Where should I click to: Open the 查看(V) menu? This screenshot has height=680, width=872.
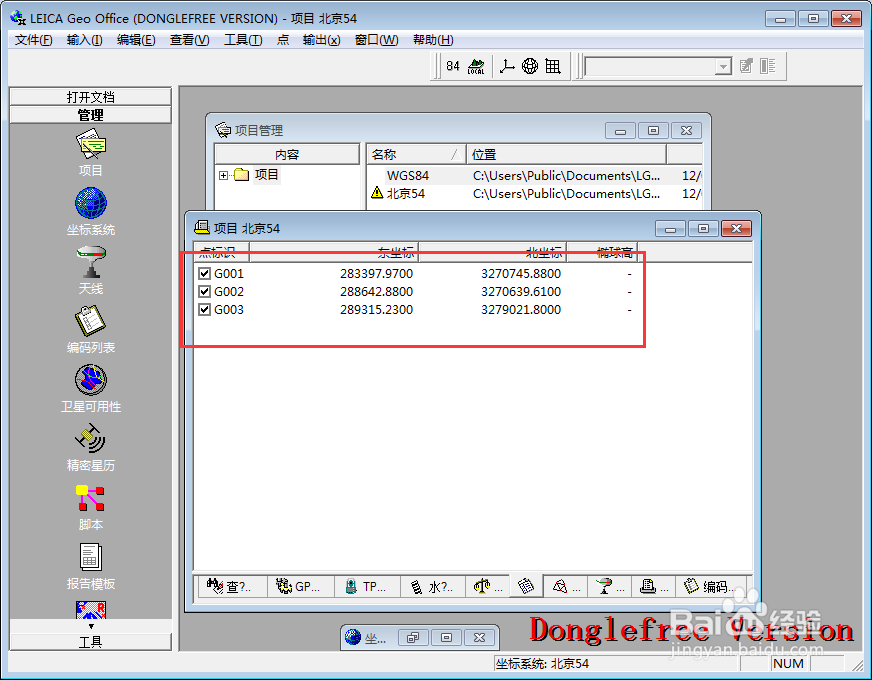pyautogui.click(x=190, y=40)
